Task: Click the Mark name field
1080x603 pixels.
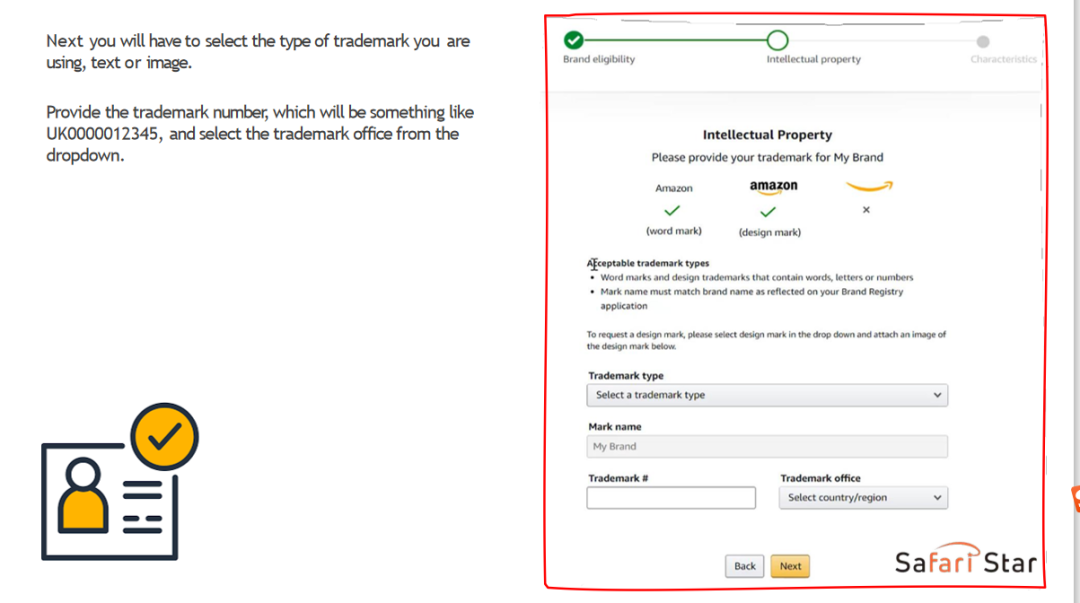Action: (767, 447)
